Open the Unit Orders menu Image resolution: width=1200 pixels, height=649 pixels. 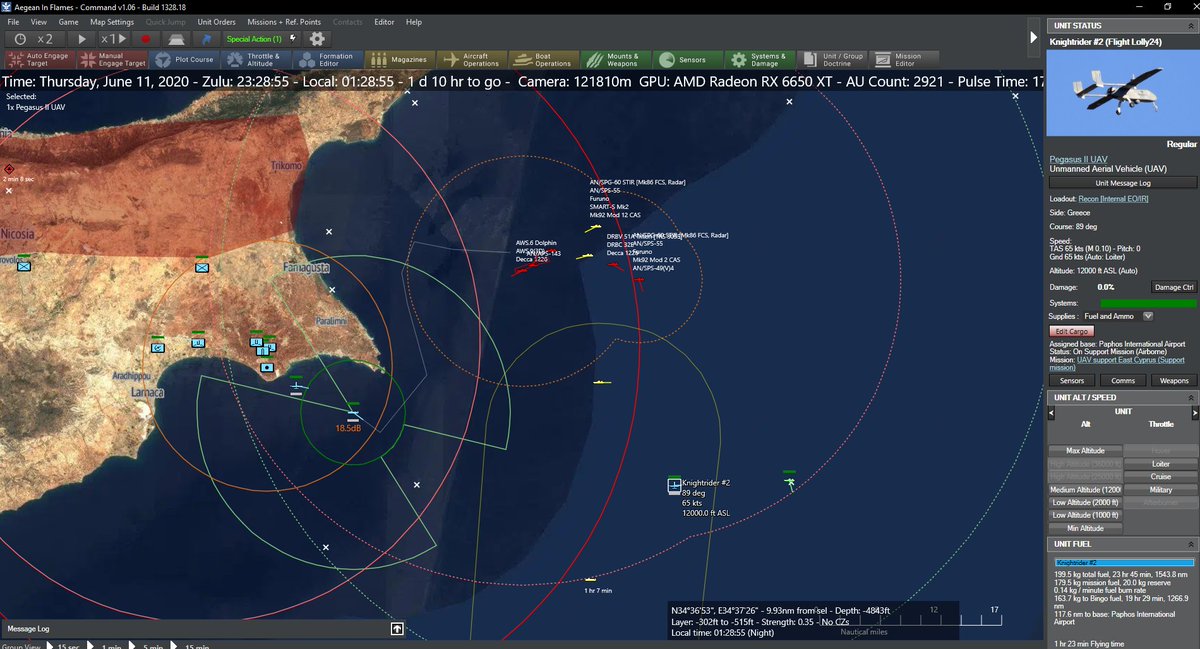click(216, 21)
